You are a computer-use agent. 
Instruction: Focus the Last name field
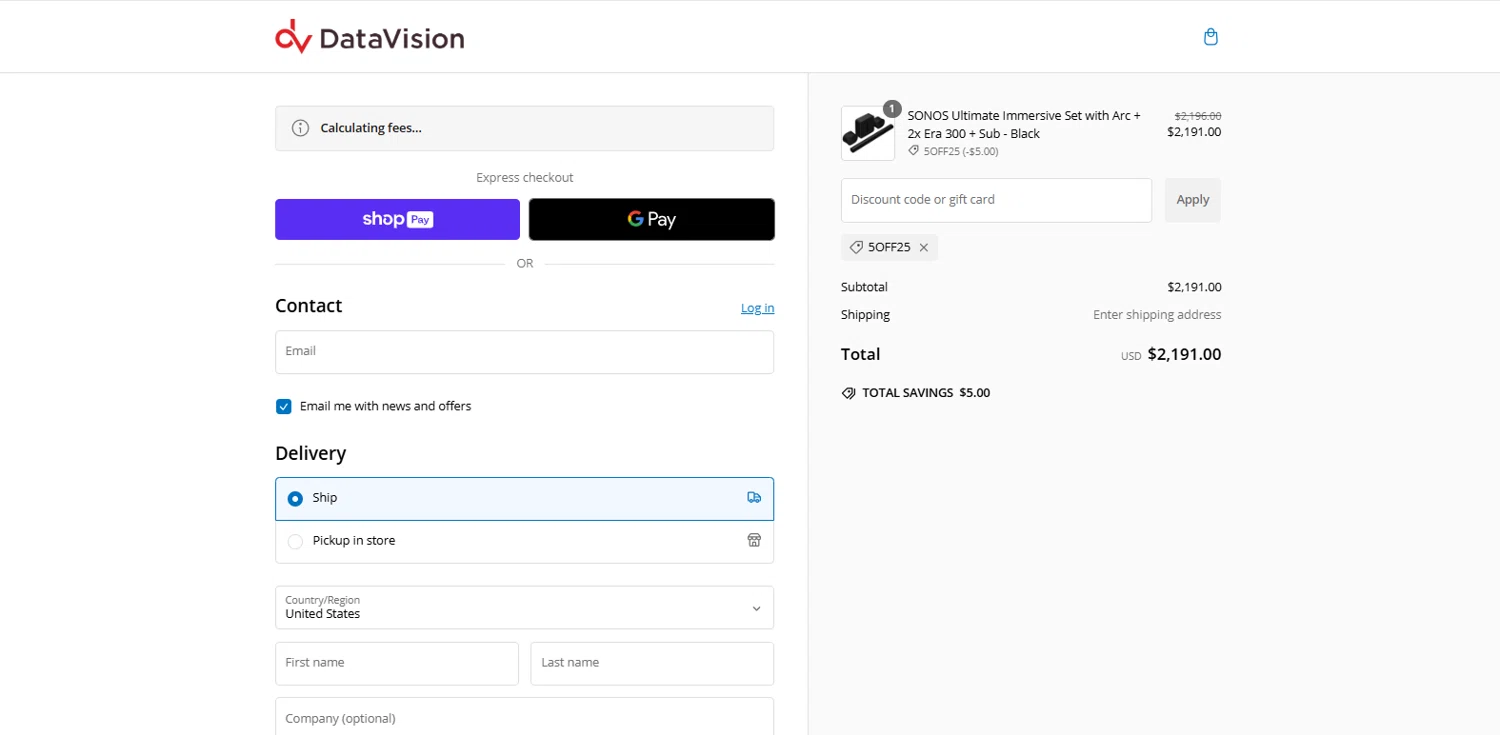coord(652,663)
